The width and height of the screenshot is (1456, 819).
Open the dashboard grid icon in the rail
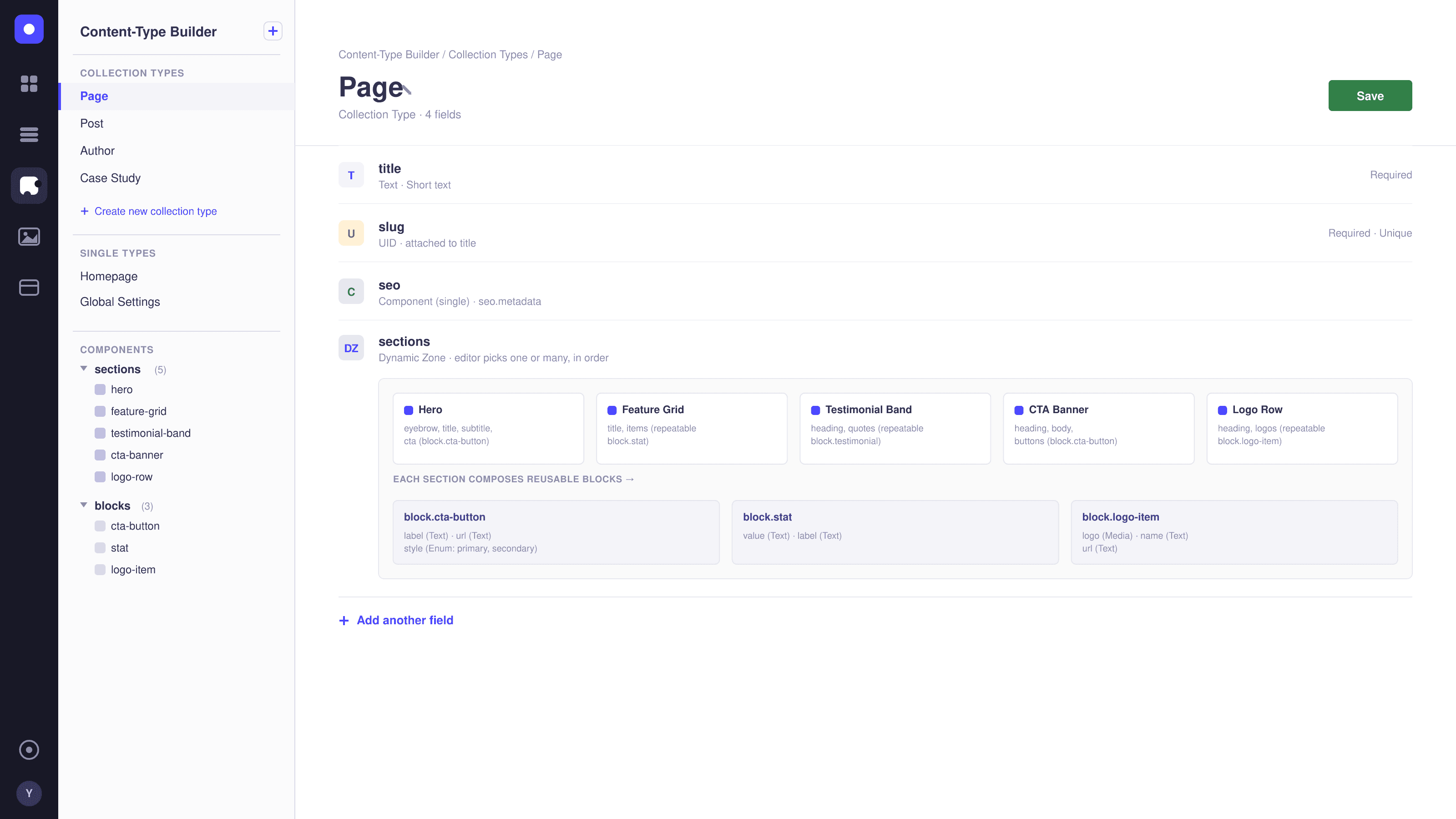coord(29,84)
